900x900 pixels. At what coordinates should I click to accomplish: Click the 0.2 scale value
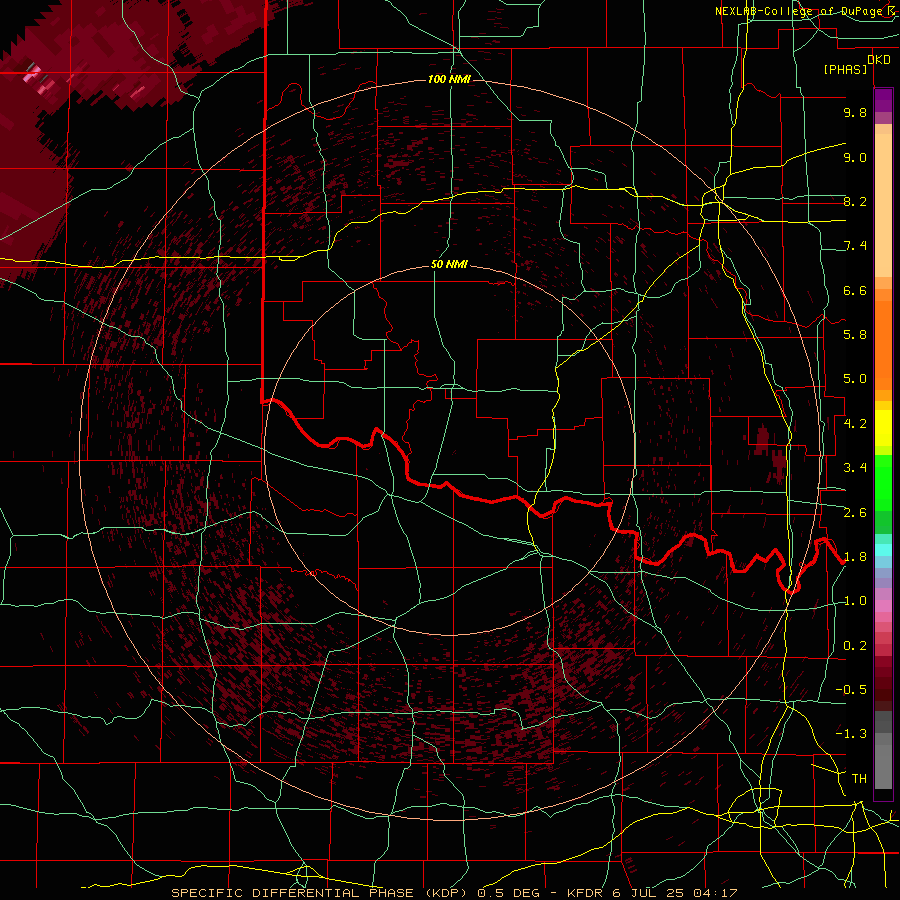[855, 646]
